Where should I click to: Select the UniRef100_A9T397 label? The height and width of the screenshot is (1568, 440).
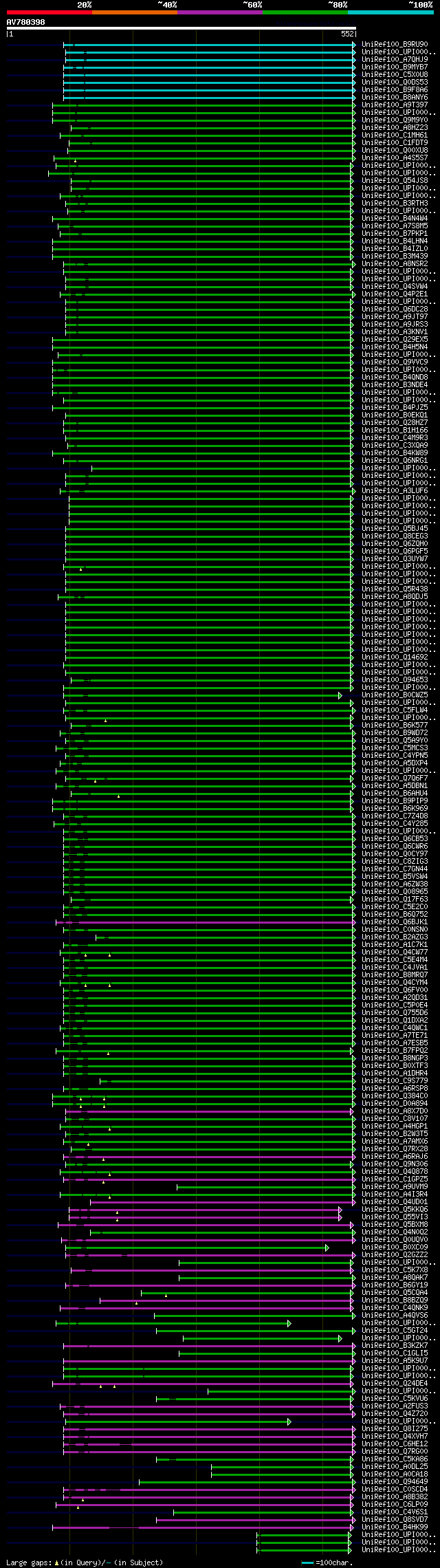pos(395,105)
